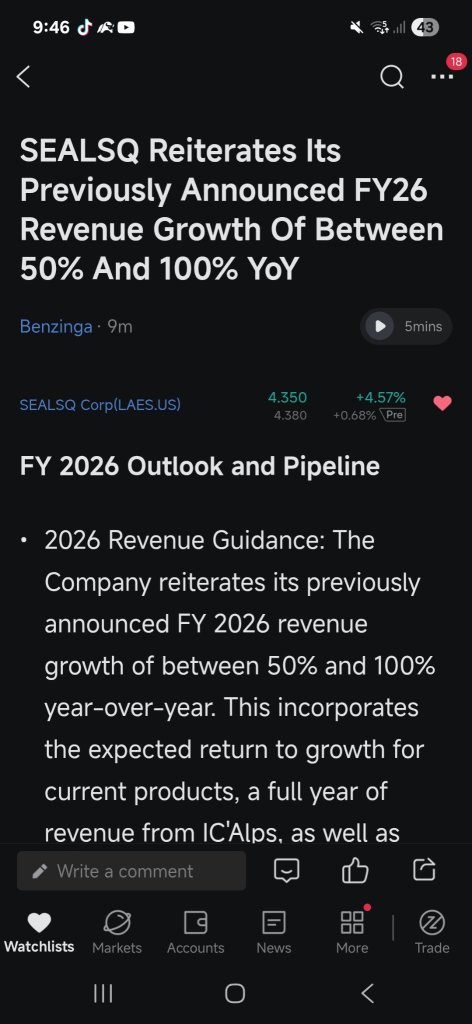Like the article with thumbs-up icon
Screen dimensions: 472x1024
click(x=355, y=870)
